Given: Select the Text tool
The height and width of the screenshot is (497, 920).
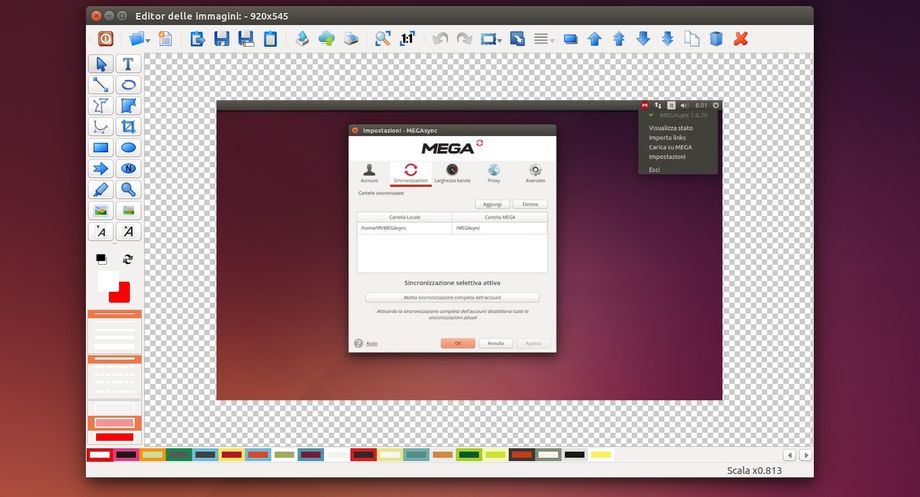Looking at the screenshot, I should coord(128,64).
